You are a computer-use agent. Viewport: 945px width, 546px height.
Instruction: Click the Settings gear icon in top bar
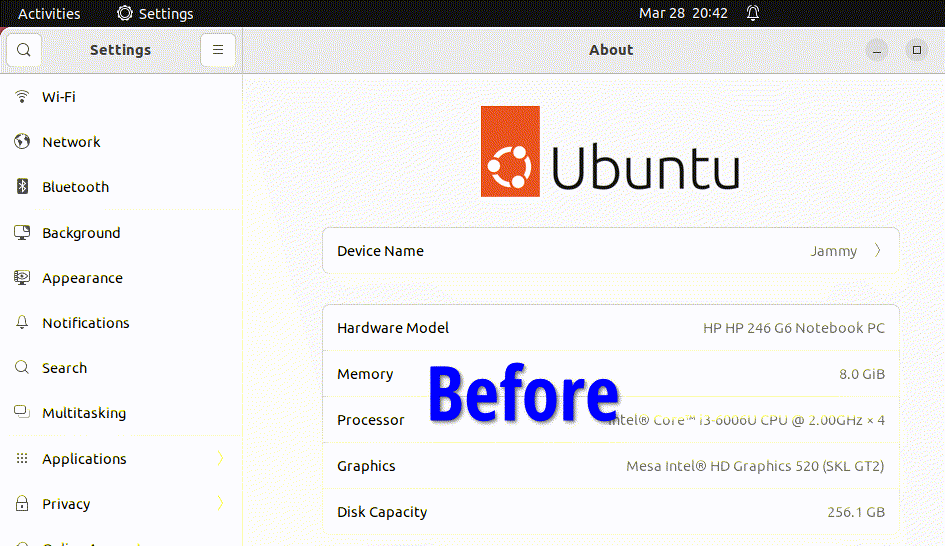point(124,13)
